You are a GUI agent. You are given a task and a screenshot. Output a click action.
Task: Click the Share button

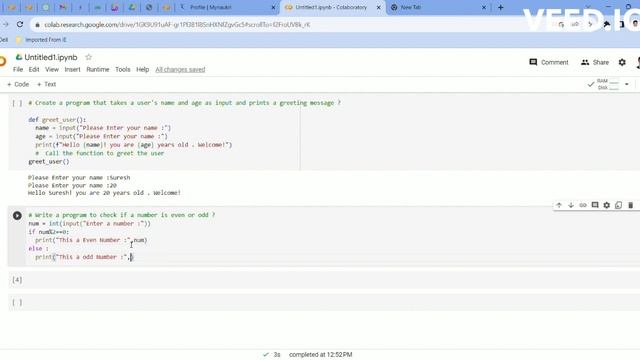coord(595,62)
